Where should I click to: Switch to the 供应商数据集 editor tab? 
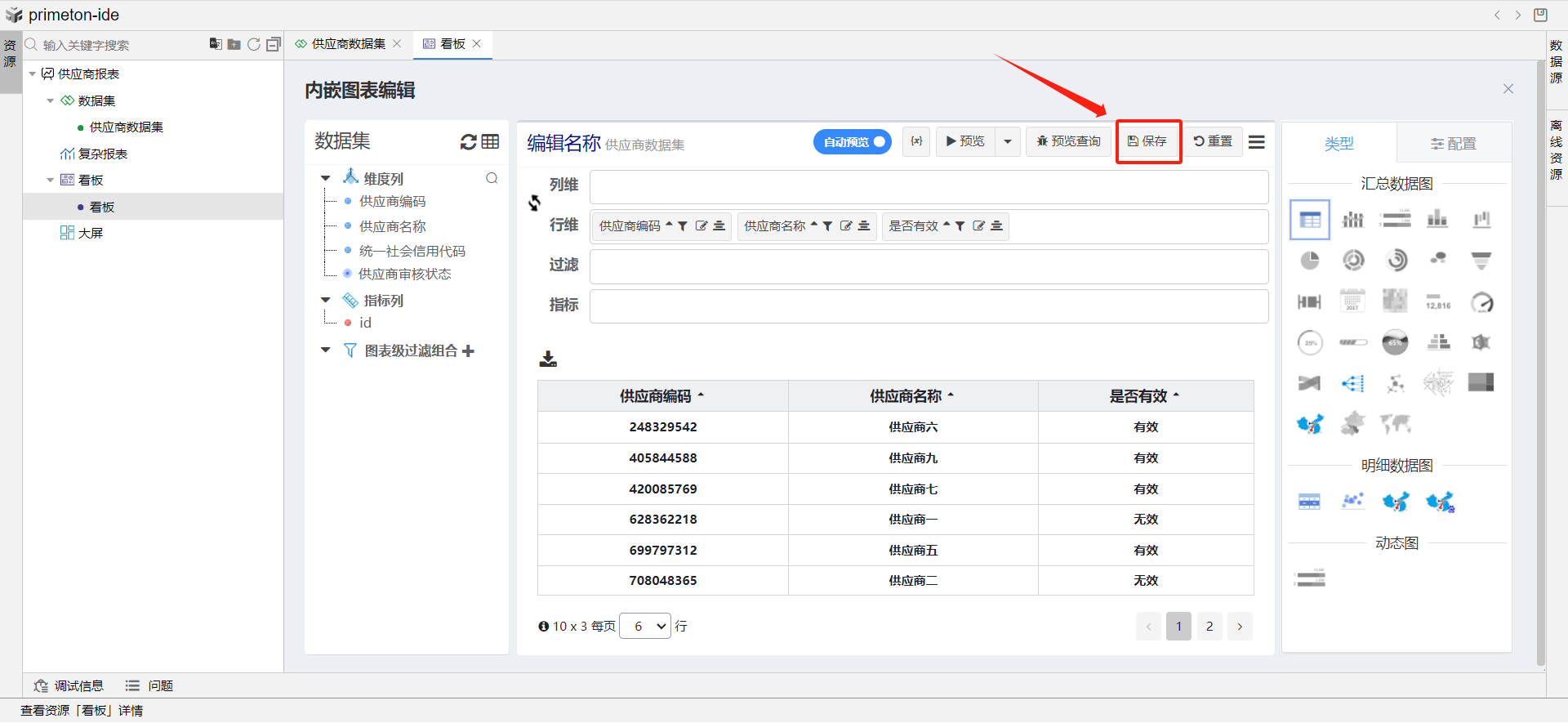[347, 44]
